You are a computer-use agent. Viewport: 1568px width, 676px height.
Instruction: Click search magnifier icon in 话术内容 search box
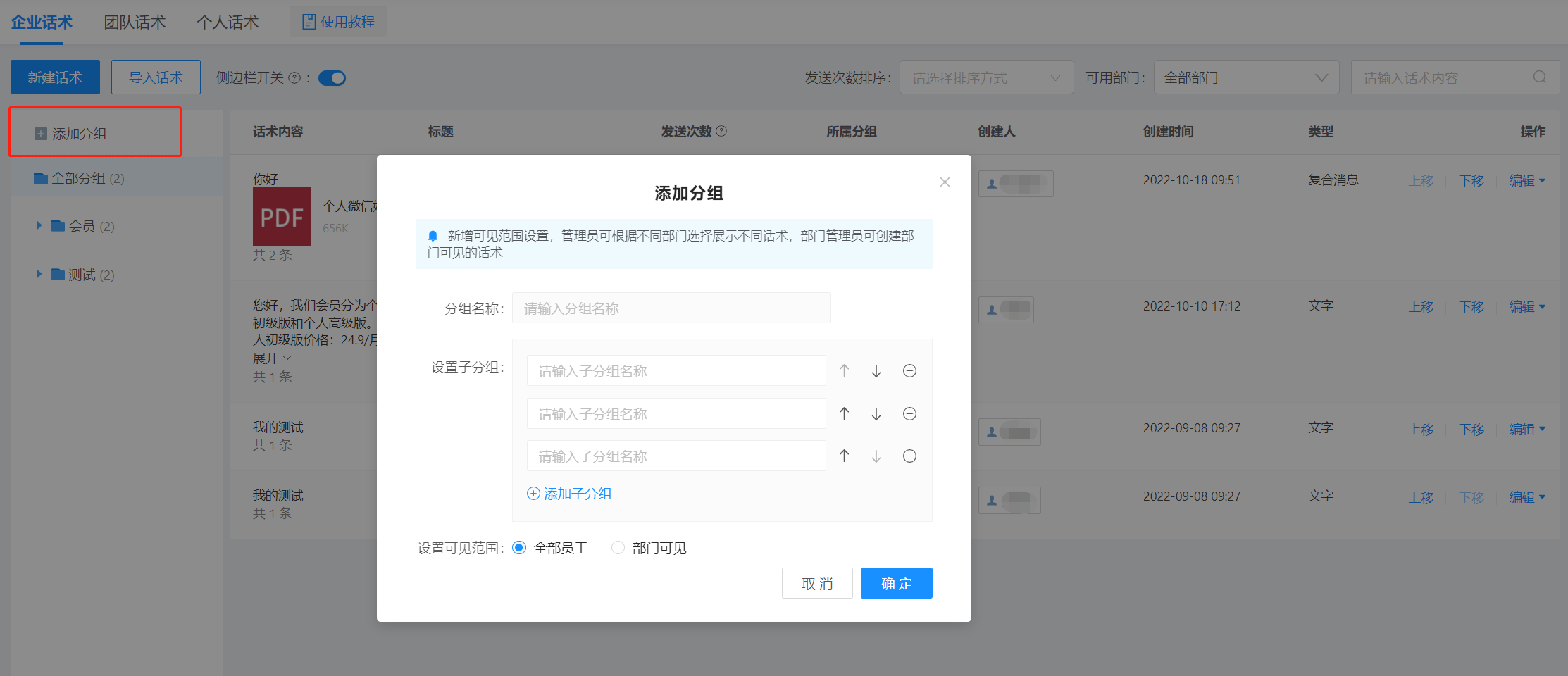(1540, 77)
